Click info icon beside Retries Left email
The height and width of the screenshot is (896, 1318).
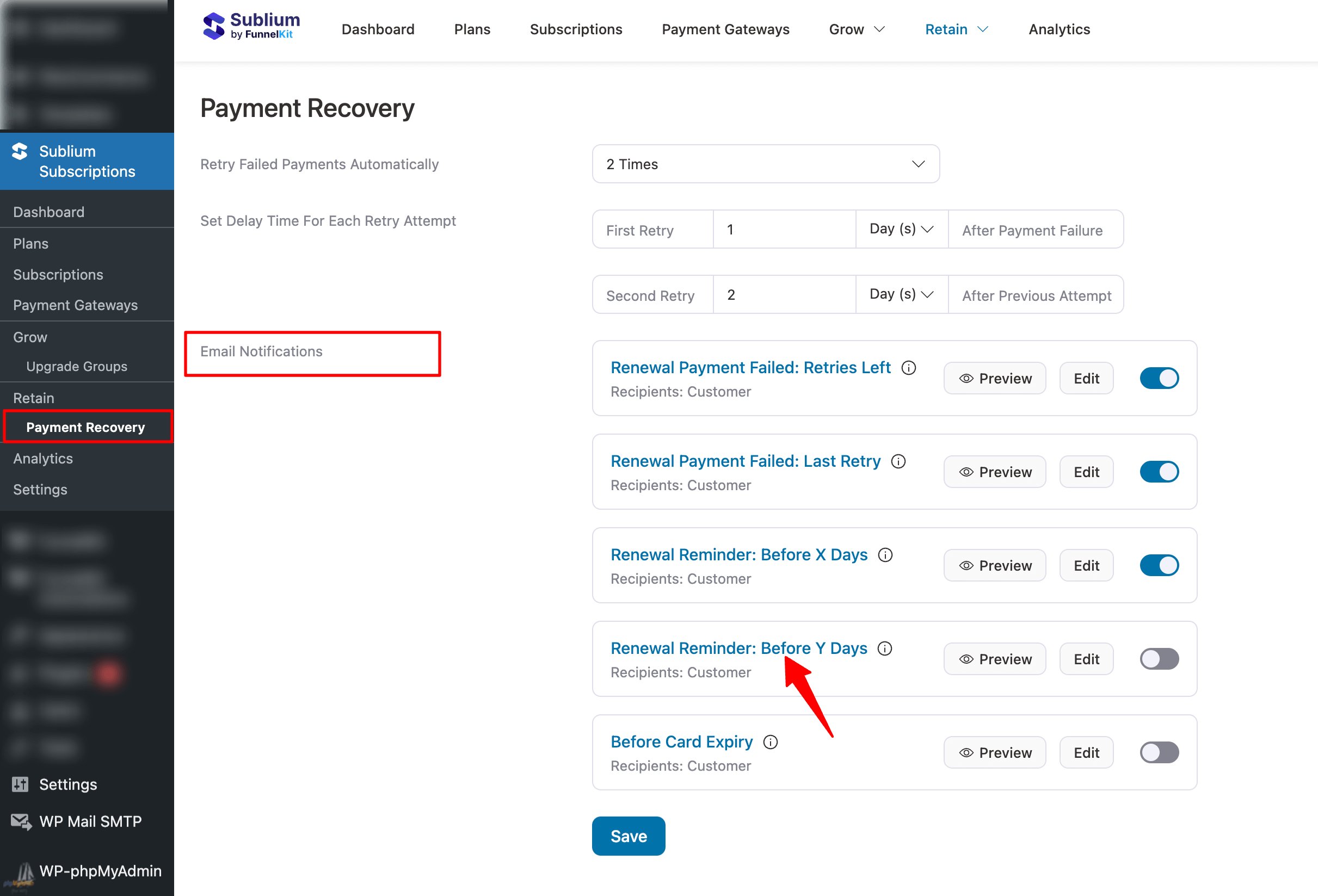pyautogui.click(x=909, y=368)
